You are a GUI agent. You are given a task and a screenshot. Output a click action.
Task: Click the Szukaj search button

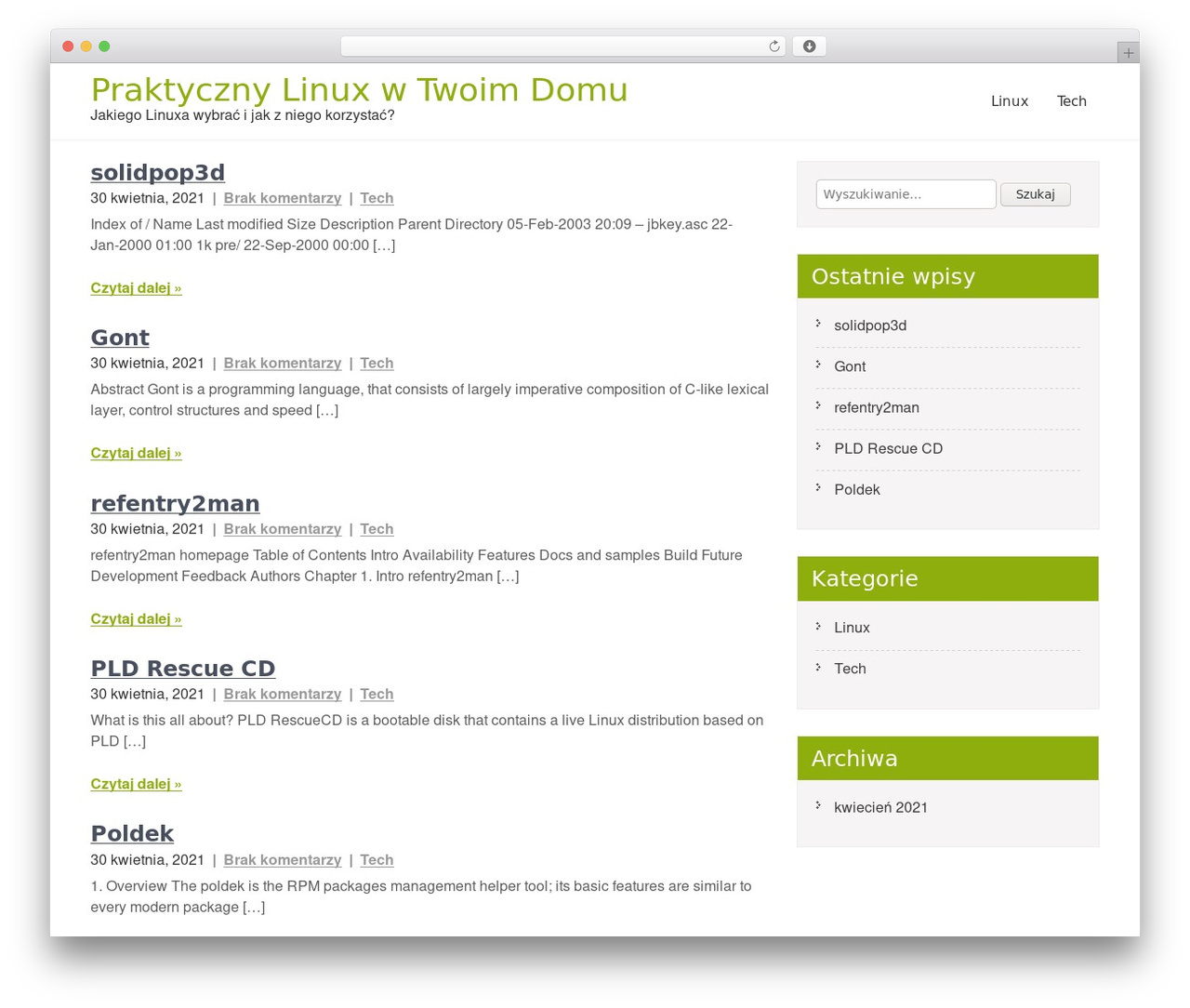[1035, 194]
